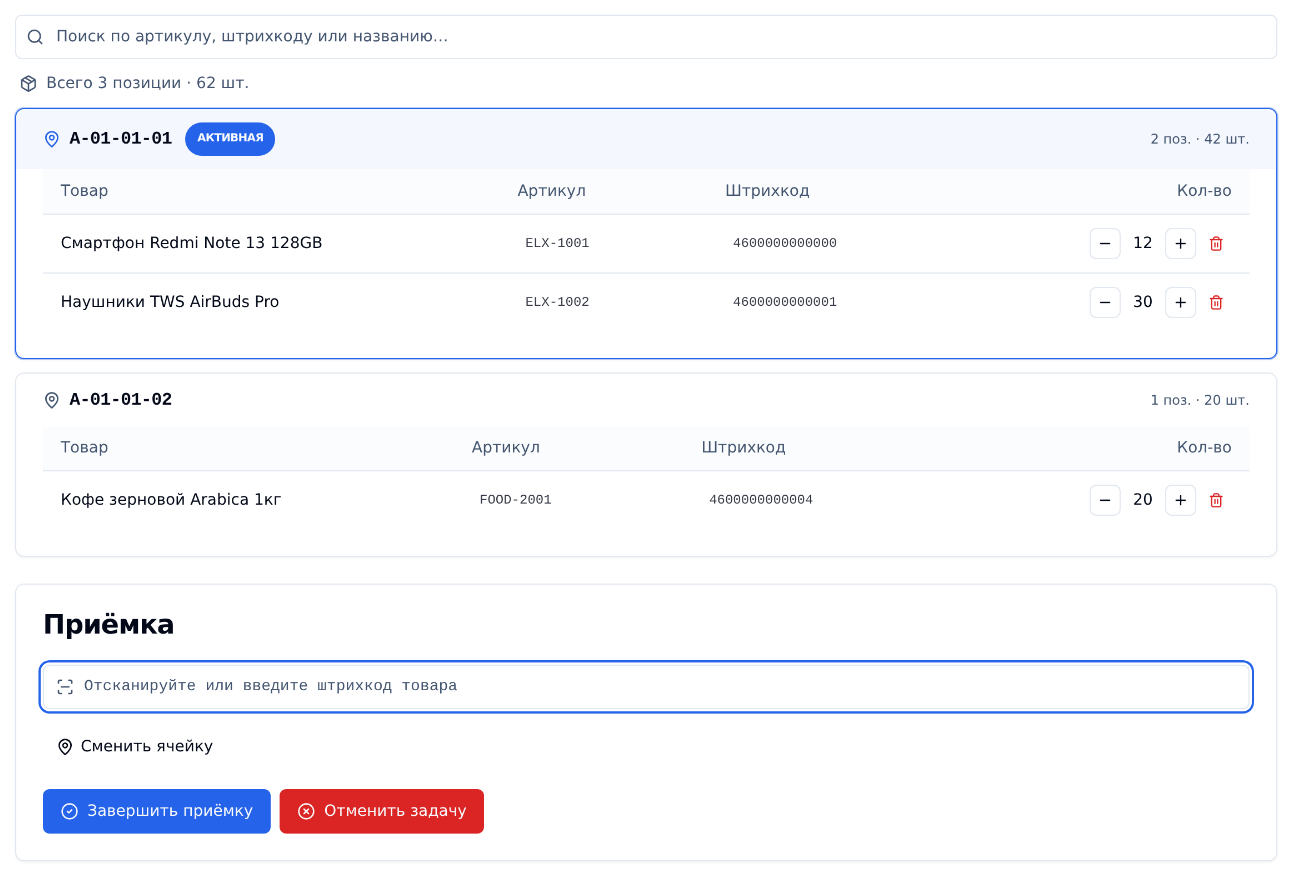Click the summary 2 поз. · 42 шт.
1292x878 pixels.
[x=1200, y=139]
